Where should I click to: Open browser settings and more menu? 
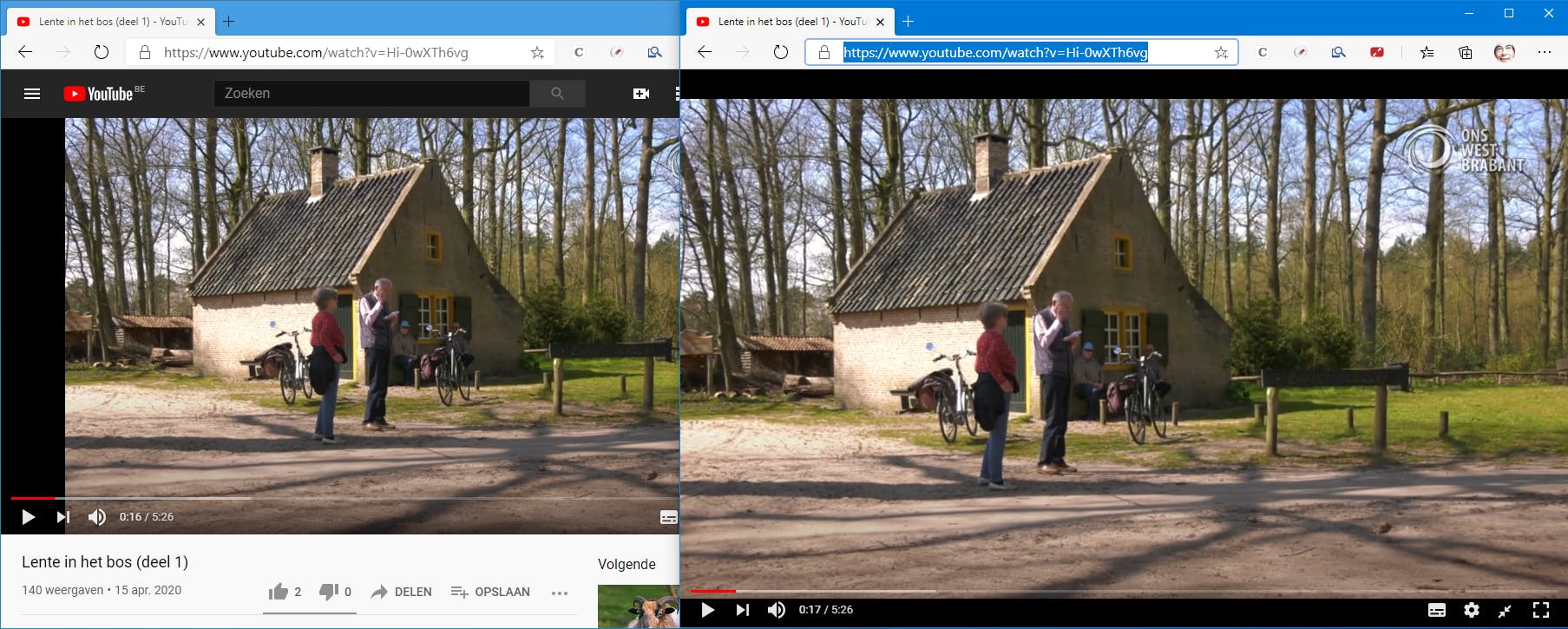click(x=1544, y=52)
